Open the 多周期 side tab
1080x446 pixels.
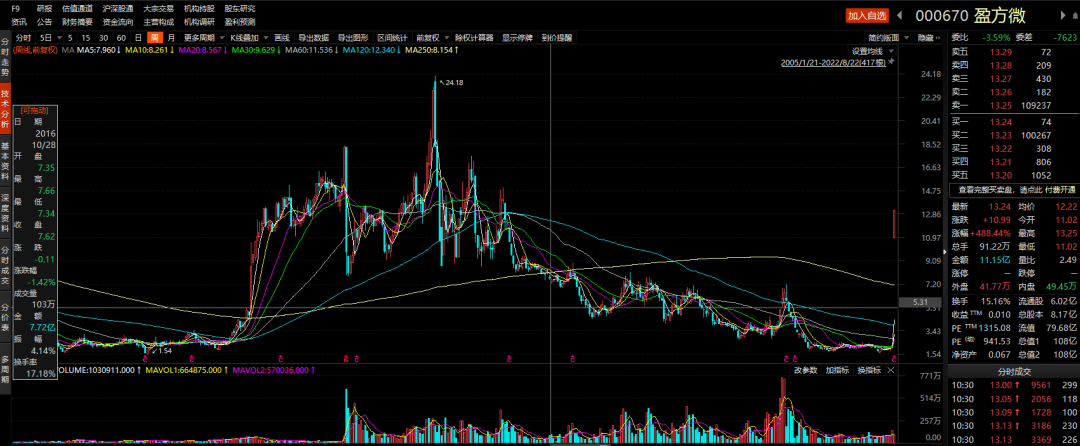(x=6, y=370)
